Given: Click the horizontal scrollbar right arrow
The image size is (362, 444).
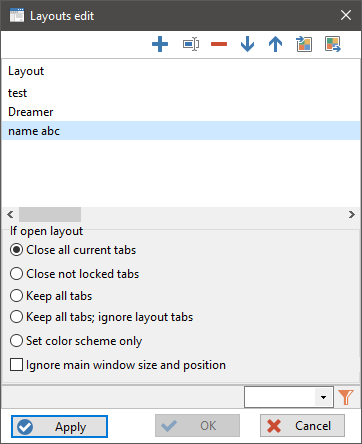Looking at the screenshot, I should 352,214.
